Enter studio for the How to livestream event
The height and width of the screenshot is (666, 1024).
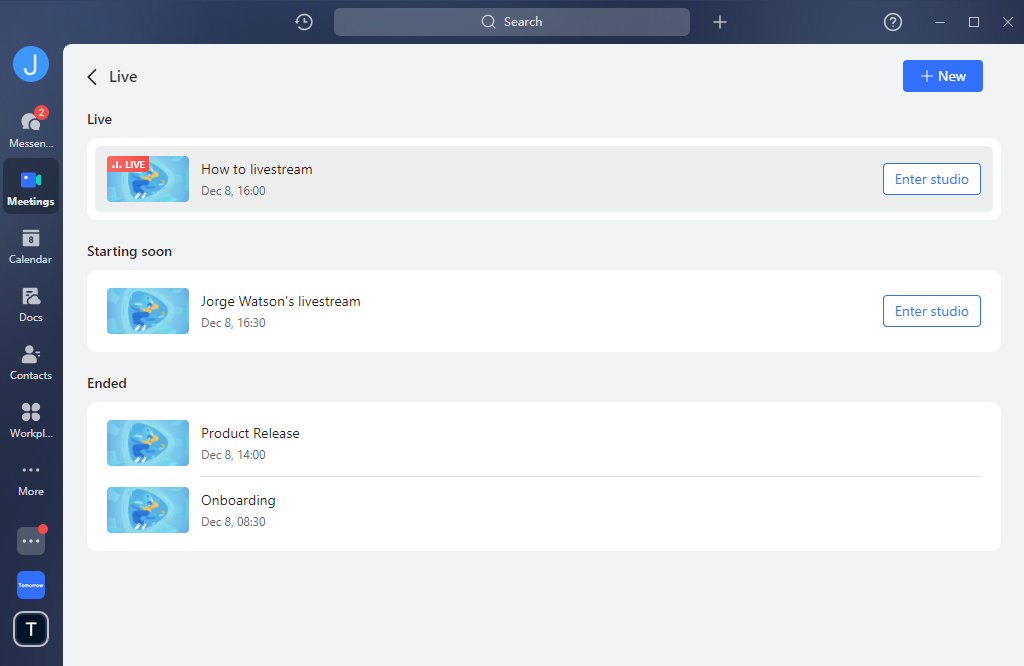coord(931,179)
